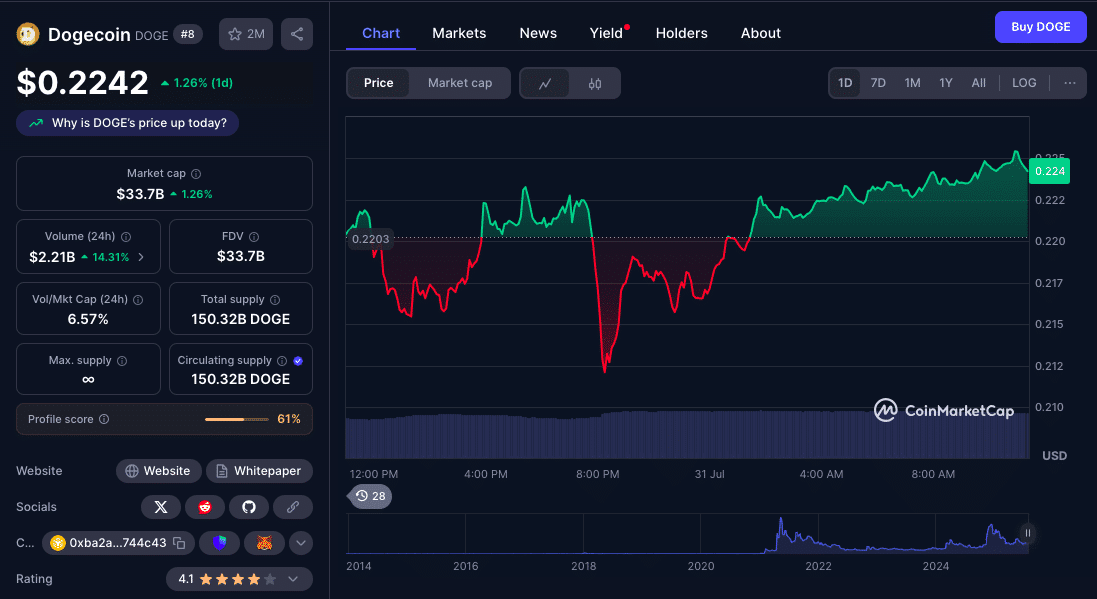1097x599 pixels.
Task: Click the Reddit social icon
Action: 205,507
